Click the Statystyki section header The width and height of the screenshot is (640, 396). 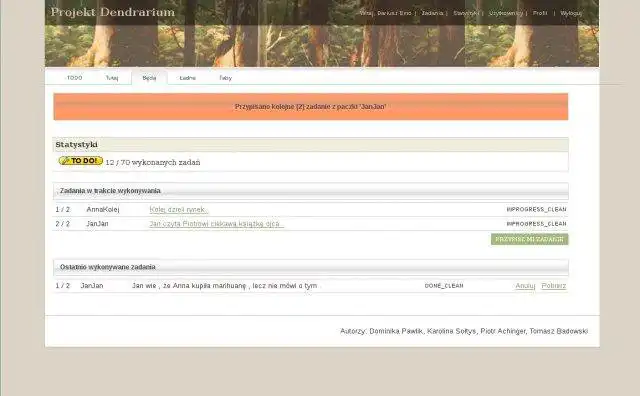[311, 145]
